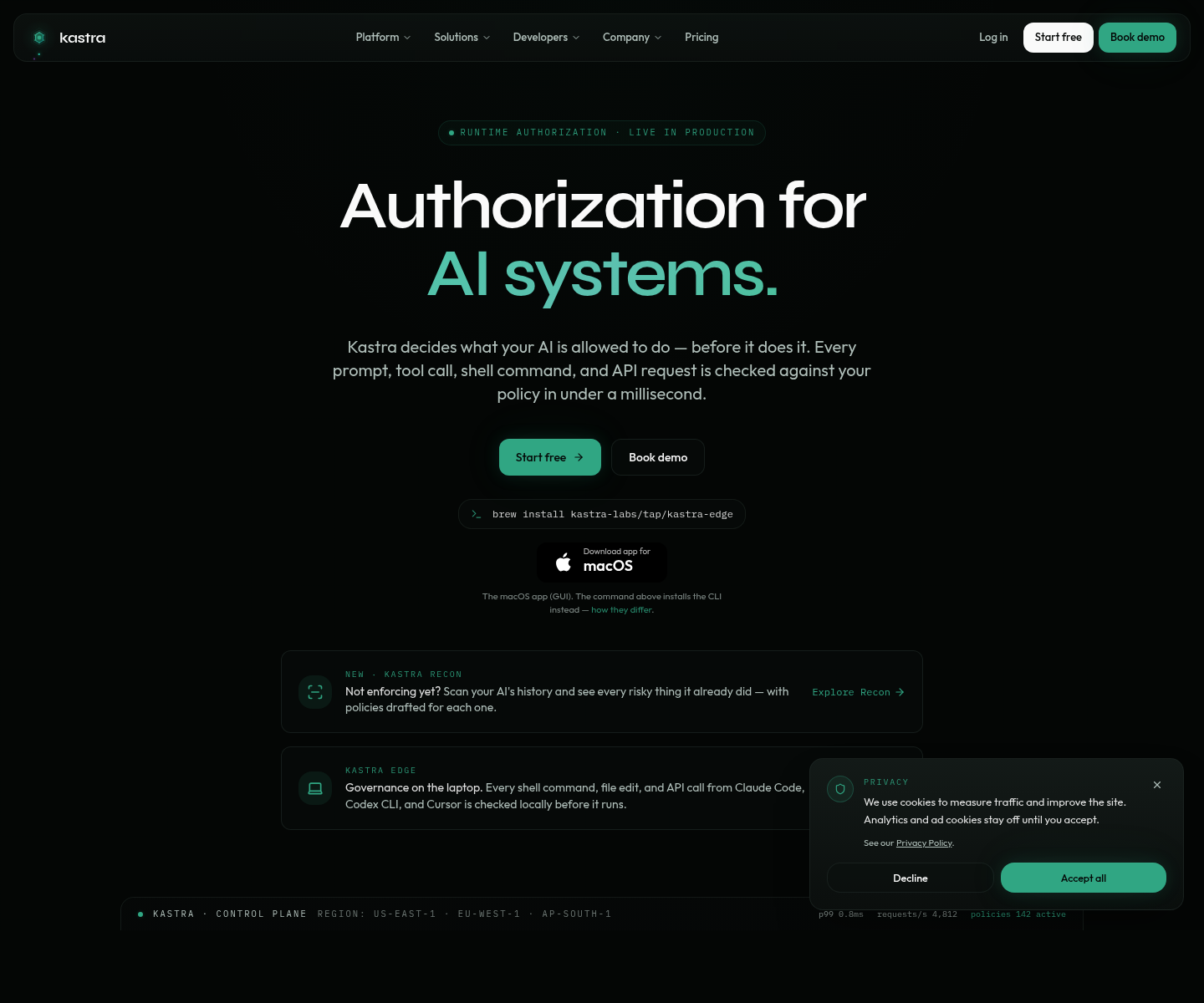Click the NEW · KASTRA RECON label
This screenshot has height=1003, width=1204.
click(x=404, y=675)
